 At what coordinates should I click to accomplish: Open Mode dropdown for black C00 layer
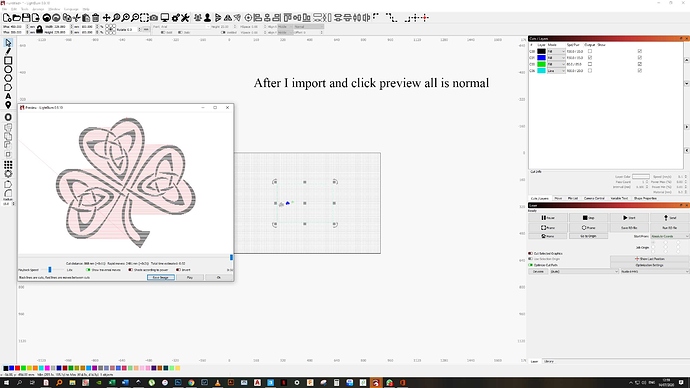point(556,51)
